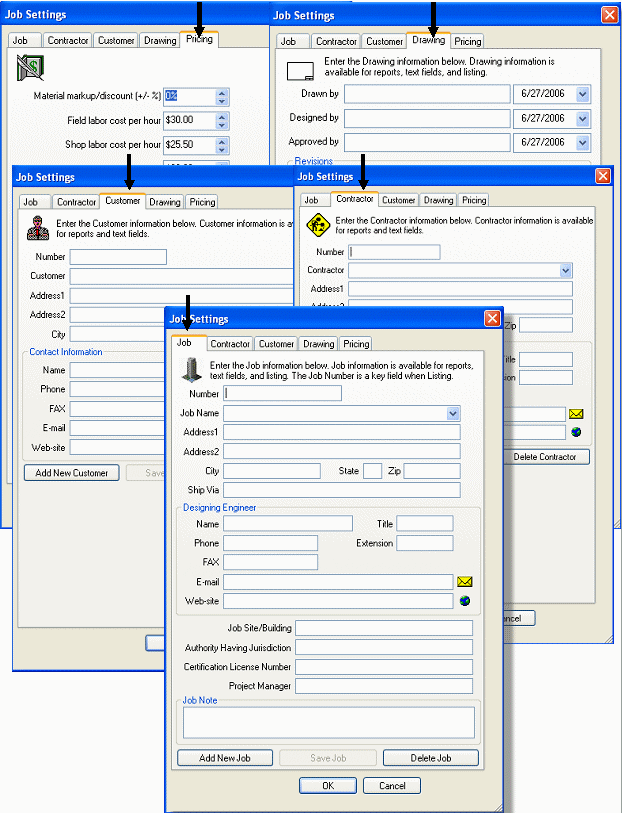Open the Job Name dropdown list

453,413
